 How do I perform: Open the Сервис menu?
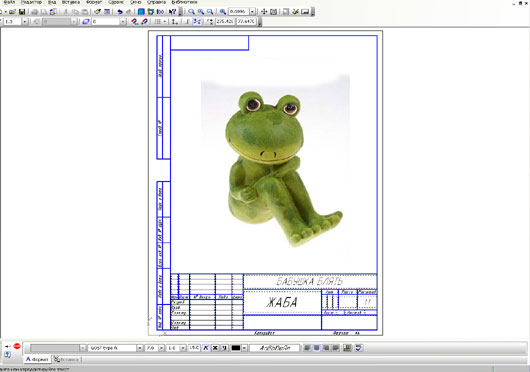pyautogui.click(x=116, y=2)
